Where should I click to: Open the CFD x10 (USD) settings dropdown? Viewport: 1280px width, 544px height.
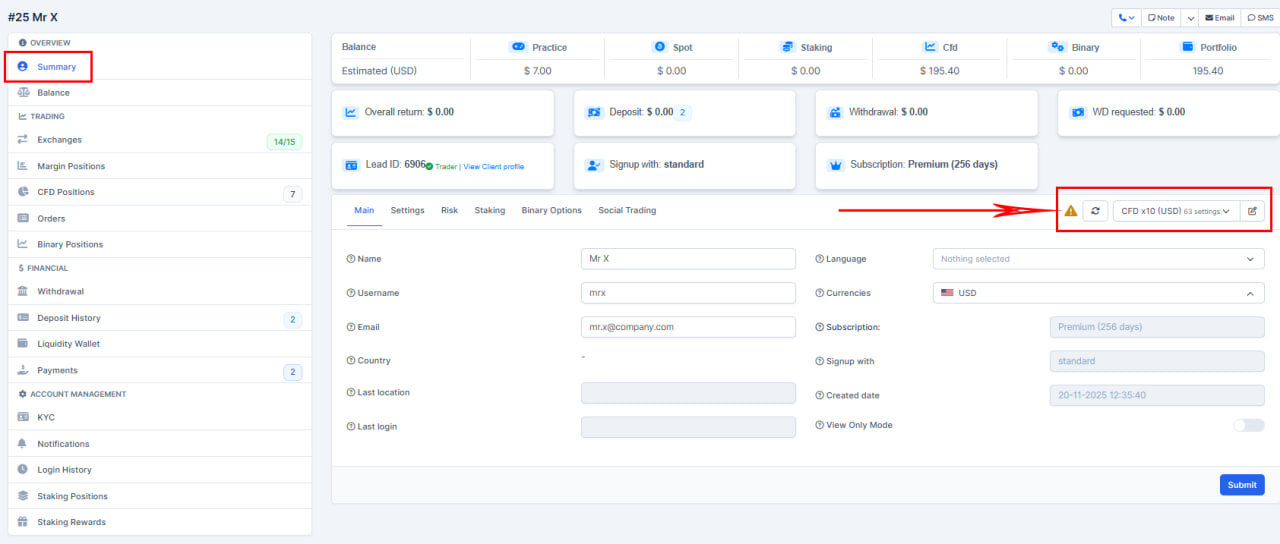pos(1175,211)
